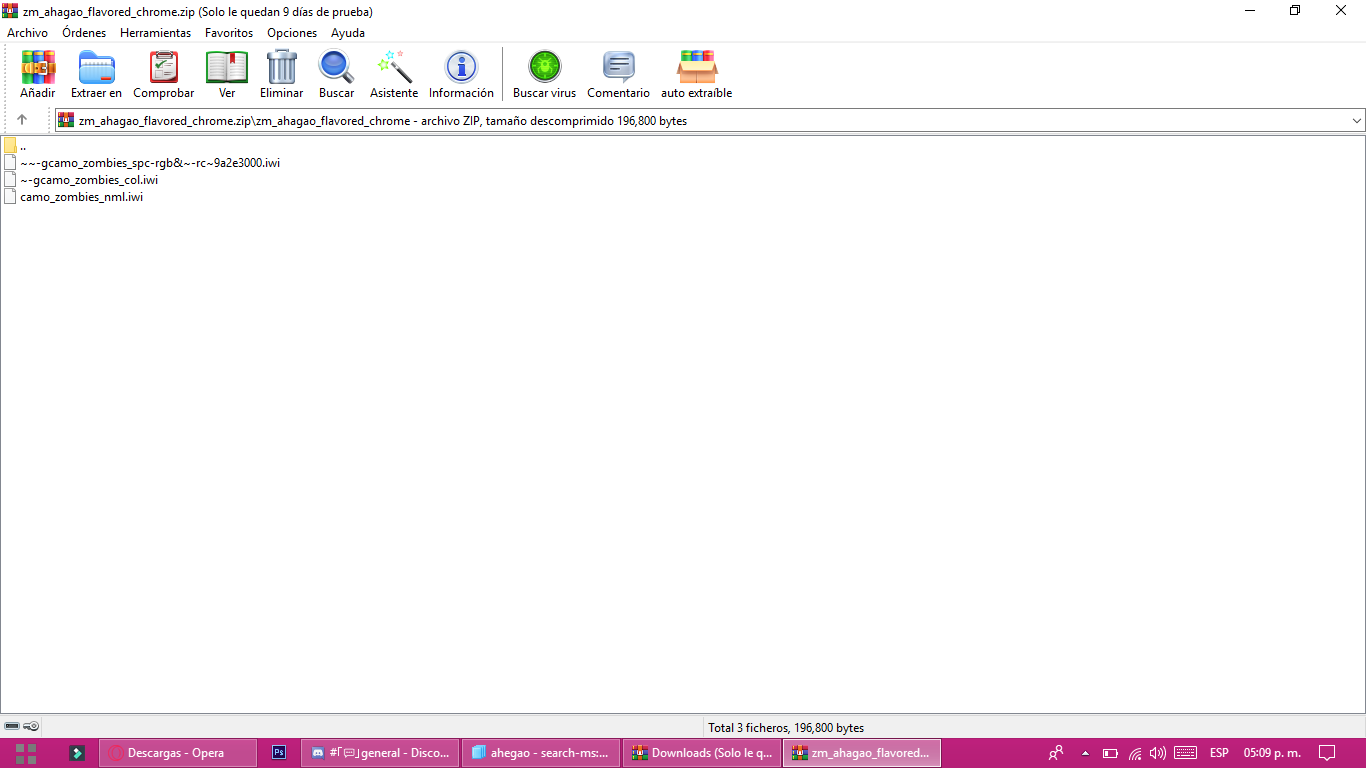Click the drive icon in status bar
The width and height of the screenshot is (1366, 768).
[x=13, y=726]
